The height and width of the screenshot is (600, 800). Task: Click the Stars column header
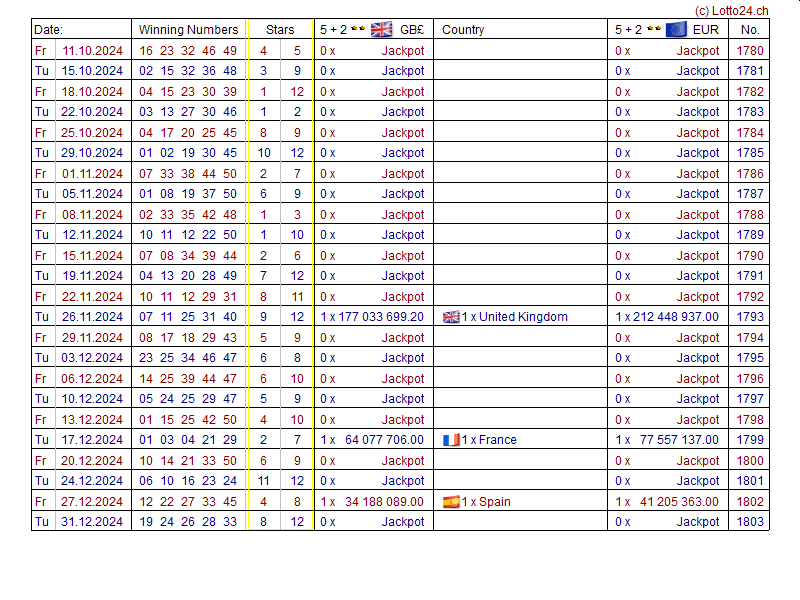click(280, 30)
